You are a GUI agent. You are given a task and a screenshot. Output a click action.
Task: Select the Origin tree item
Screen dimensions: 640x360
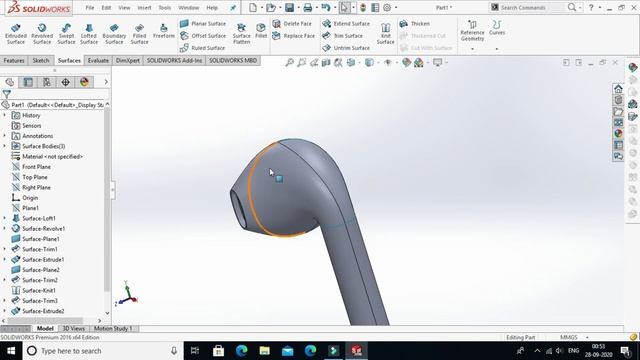click(x=30, y=198)
